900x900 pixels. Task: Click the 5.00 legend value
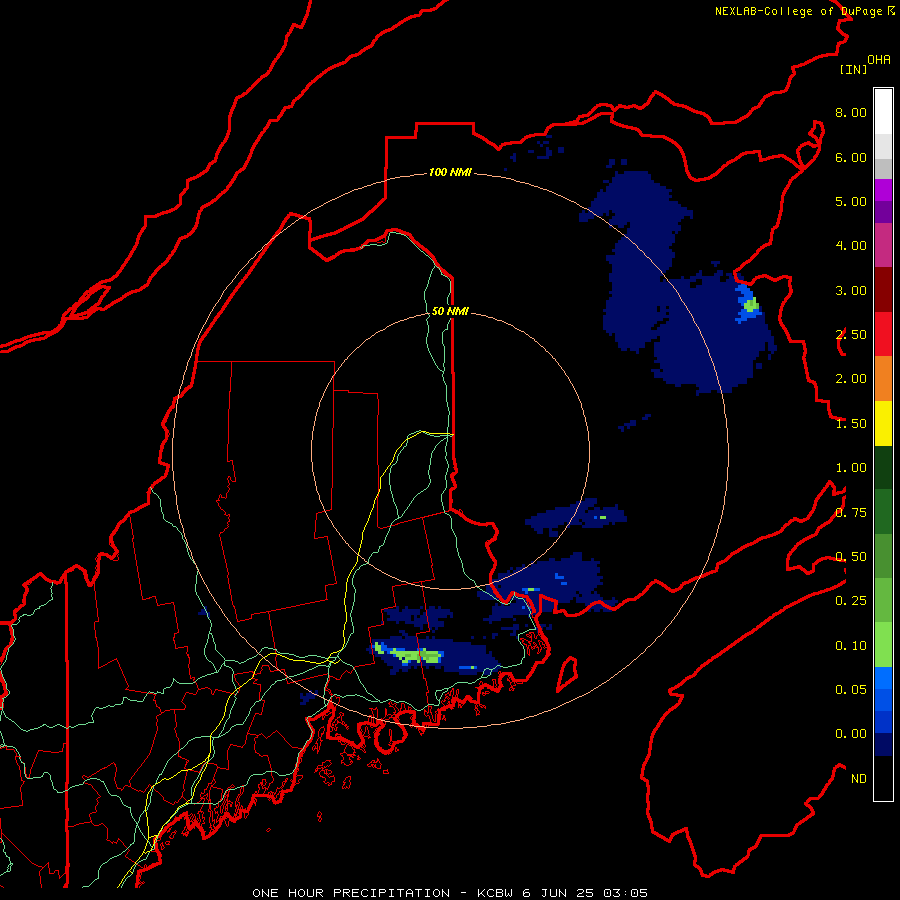click(851, 201)
